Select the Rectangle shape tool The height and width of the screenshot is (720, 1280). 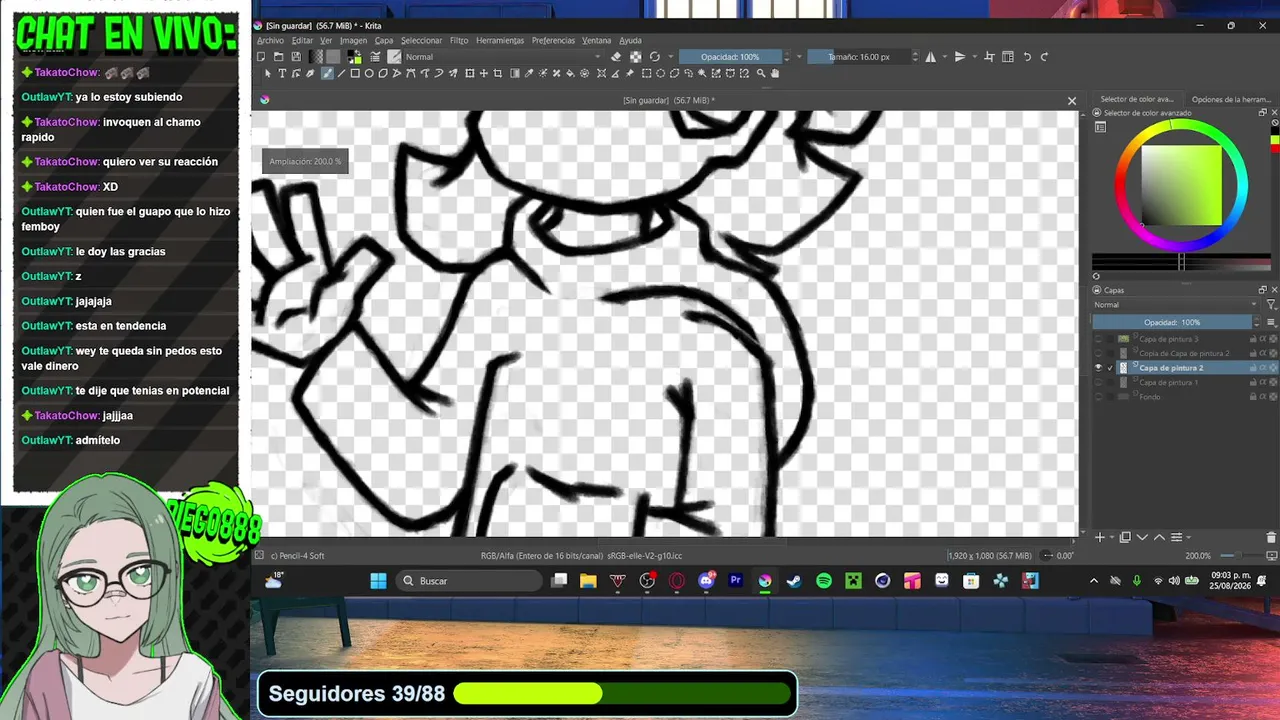click(355, 73)
